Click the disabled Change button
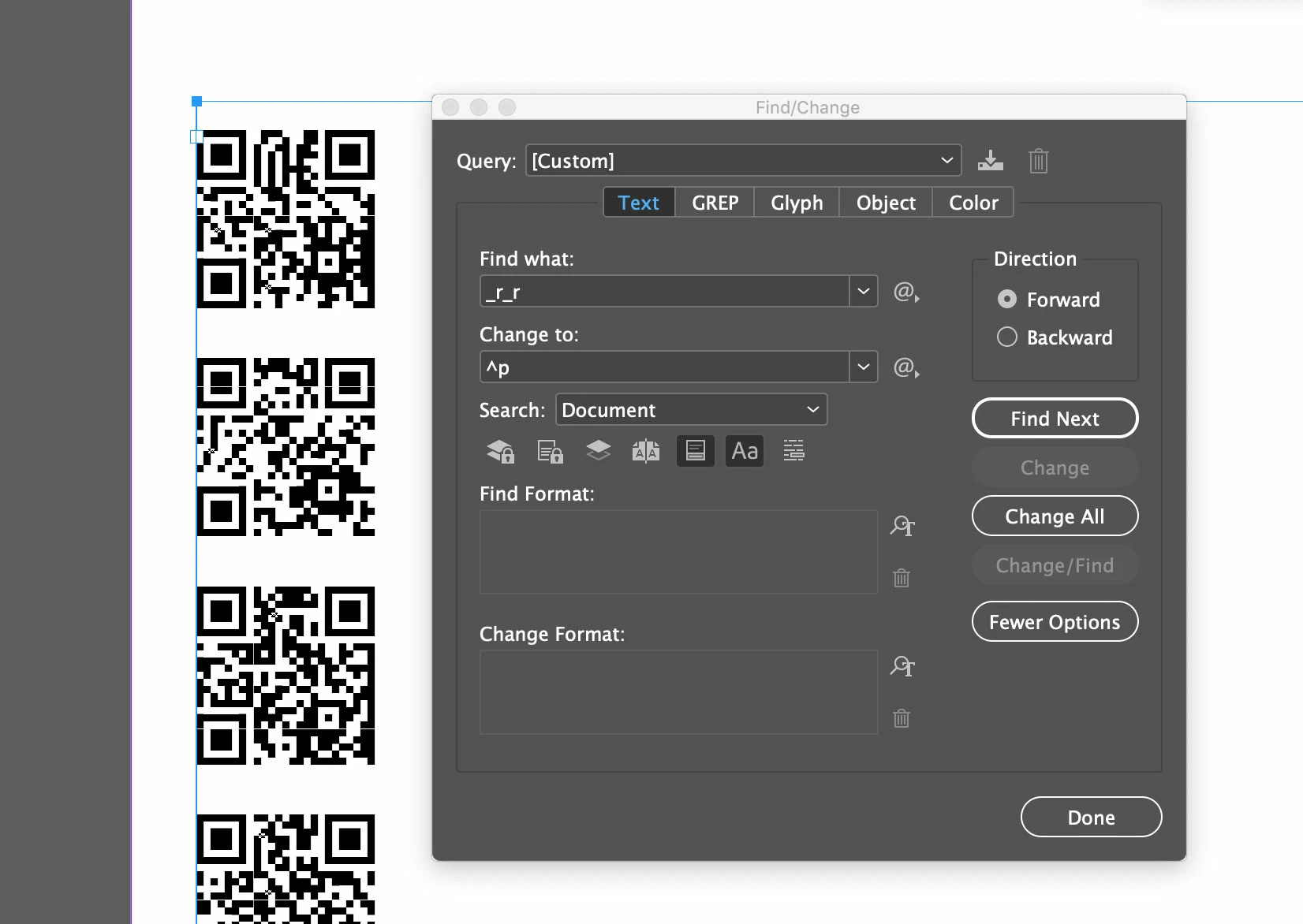1303x924 pixels. pos(1055,468)
